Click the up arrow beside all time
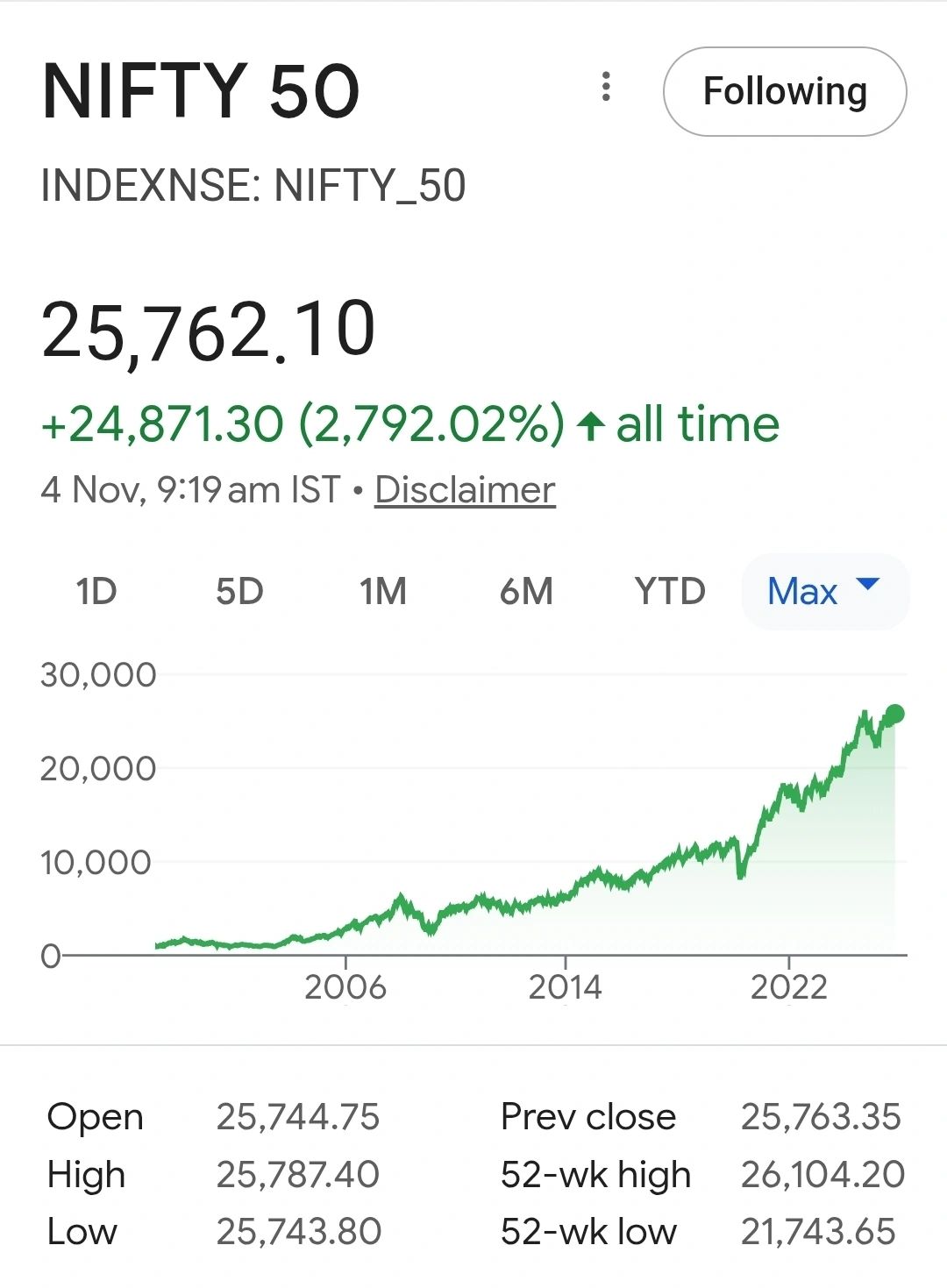 [591, 426]
